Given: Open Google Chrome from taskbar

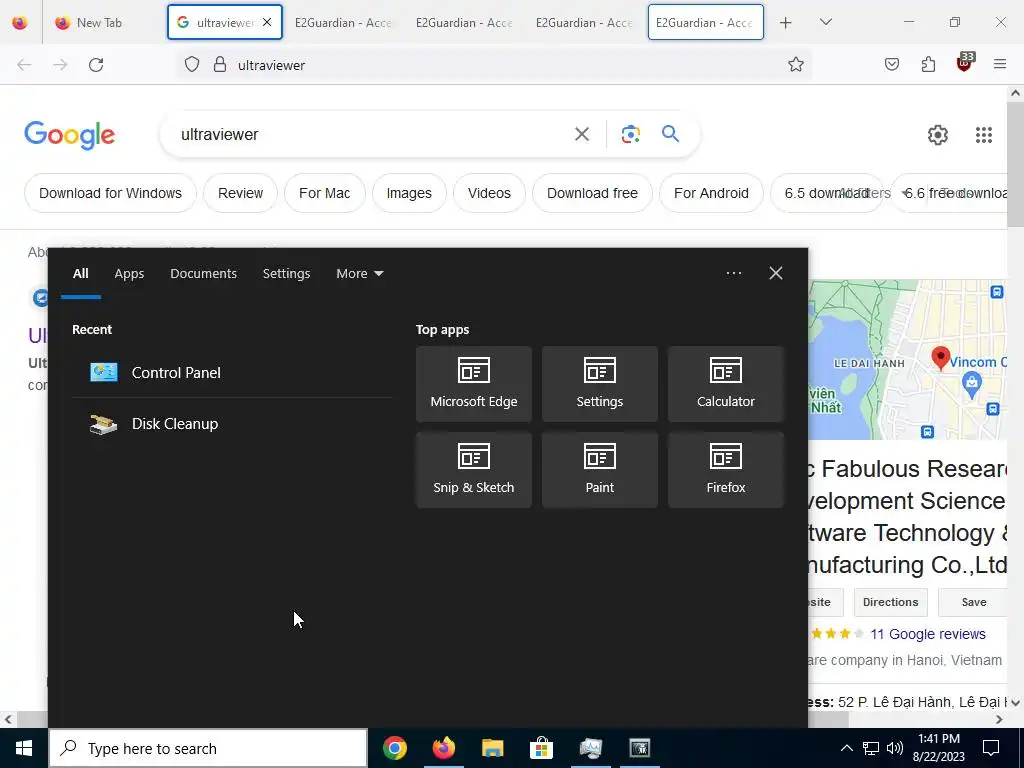Looking at the screenshot, I should pyautogui.click(x=394, y=748).
